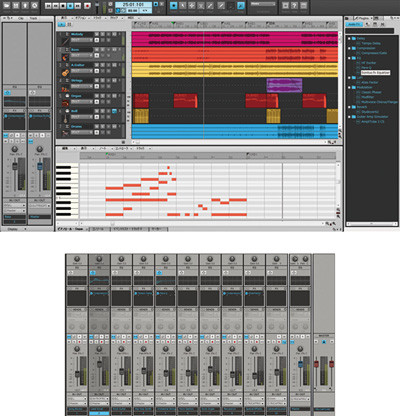The width and height of the screenshot is (400, 416).
Task: Open the piano roll Notes menu
Action: 103,148
